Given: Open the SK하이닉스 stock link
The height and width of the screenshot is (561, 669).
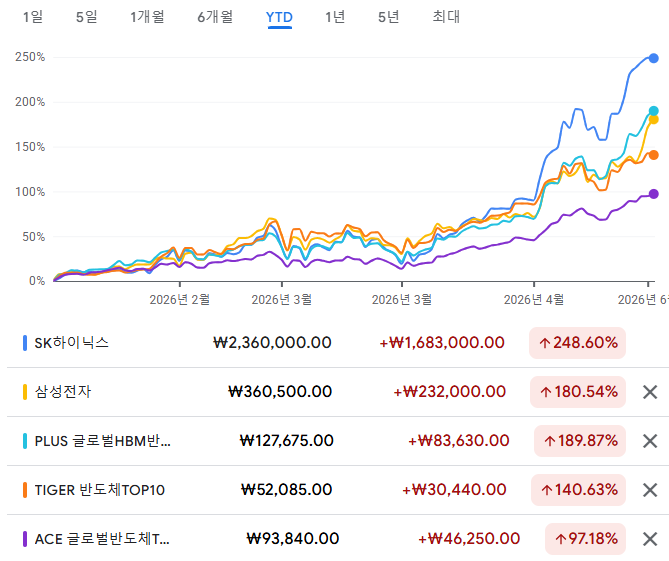Looking at the screenshot, I should point(71,343).
